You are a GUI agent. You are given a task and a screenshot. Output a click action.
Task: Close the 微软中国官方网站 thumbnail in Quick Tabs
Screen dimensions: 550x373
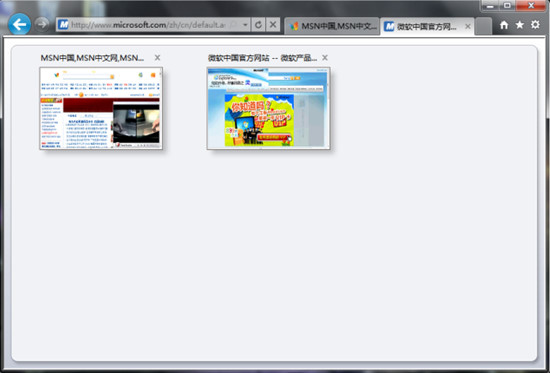pos(325,58)
